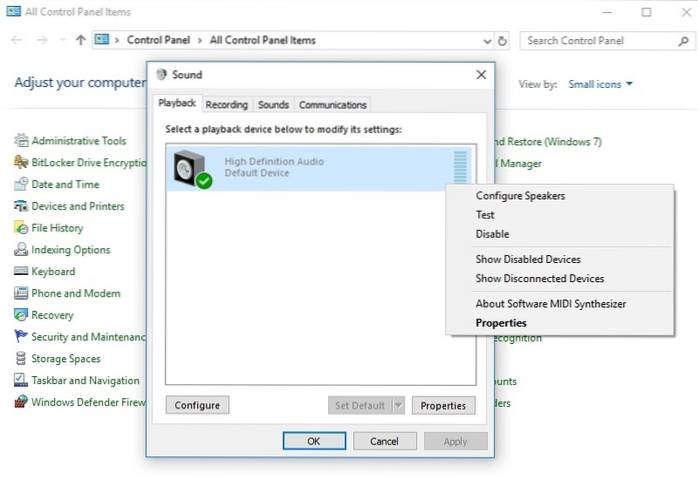Open the Storage Spaces link
Viewport: 698px width, 479px height.
pyautogui.click(x=65, y=358)
